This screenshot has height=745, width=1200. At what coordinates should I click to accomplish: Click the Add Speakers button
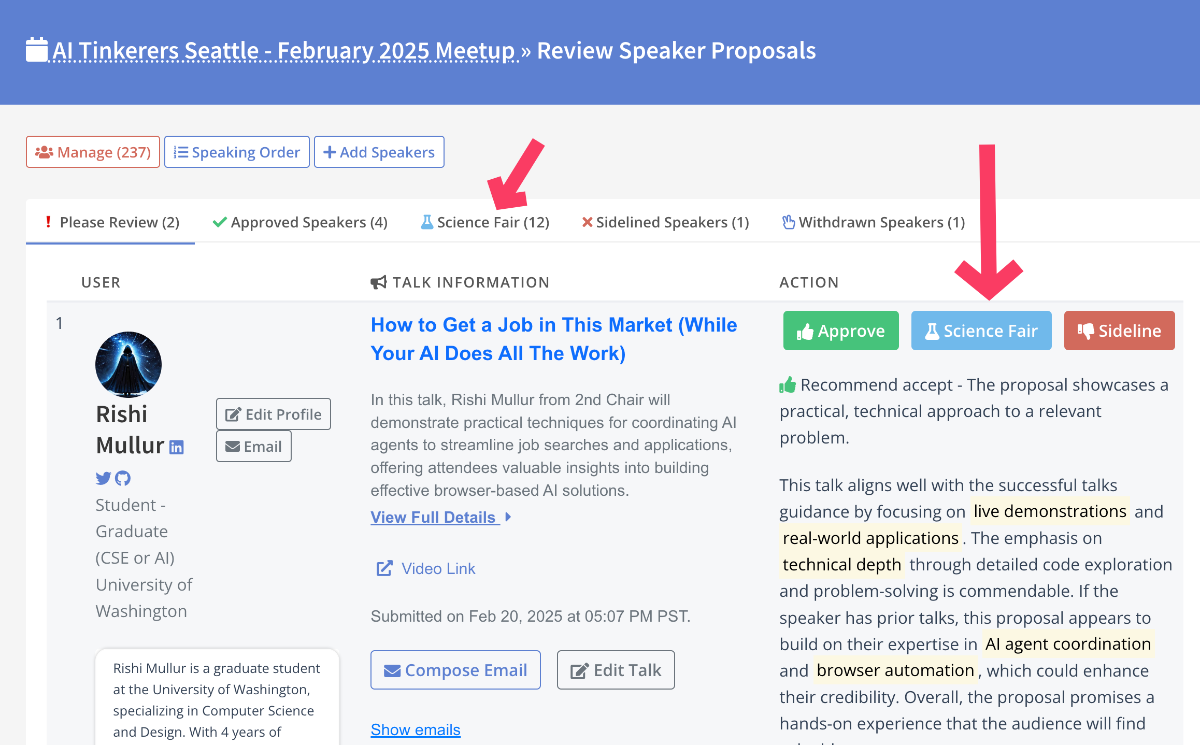(x=379, y=152)
